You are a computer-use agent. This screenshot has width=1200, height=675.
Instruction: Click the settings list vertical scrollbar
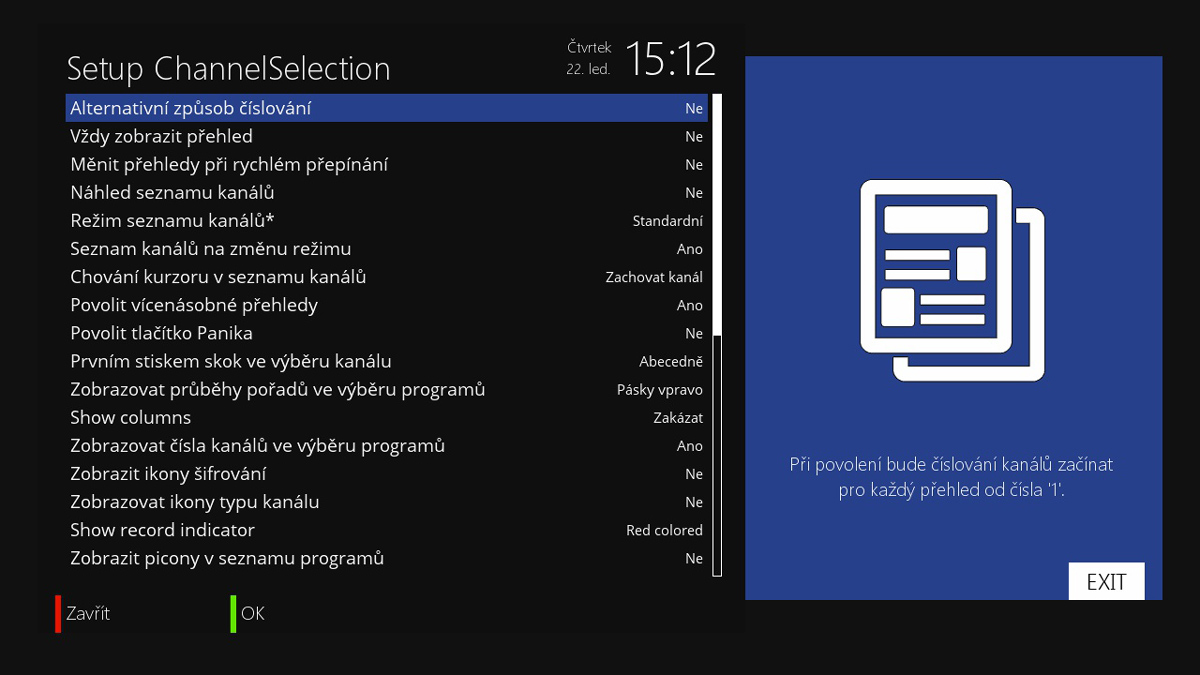[x=717, y=335]
